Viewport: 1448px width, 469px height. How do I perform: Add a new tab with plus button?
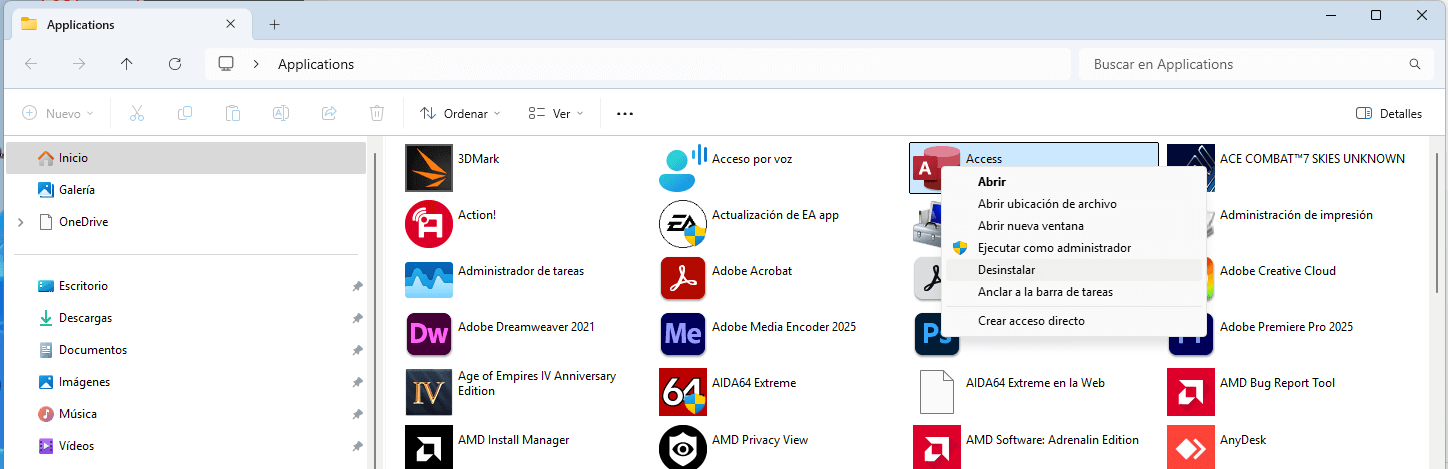[x=274, y=25]
